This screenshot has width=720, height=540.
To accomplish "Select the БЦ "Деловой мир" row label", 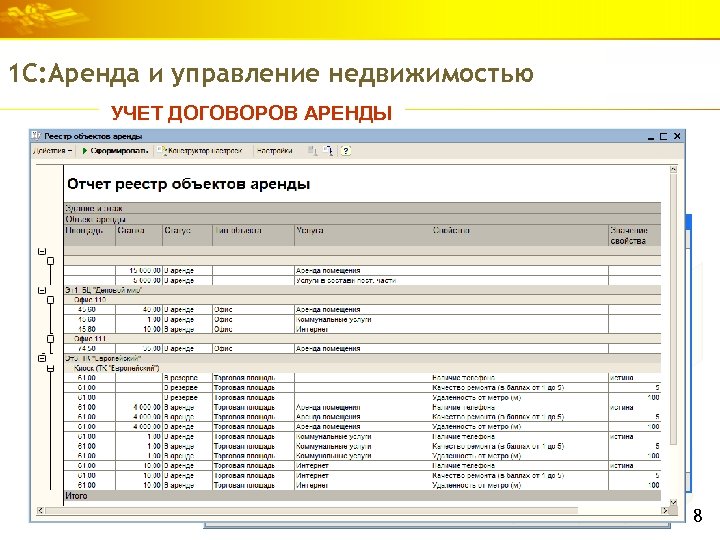I will tap(104, 290).
